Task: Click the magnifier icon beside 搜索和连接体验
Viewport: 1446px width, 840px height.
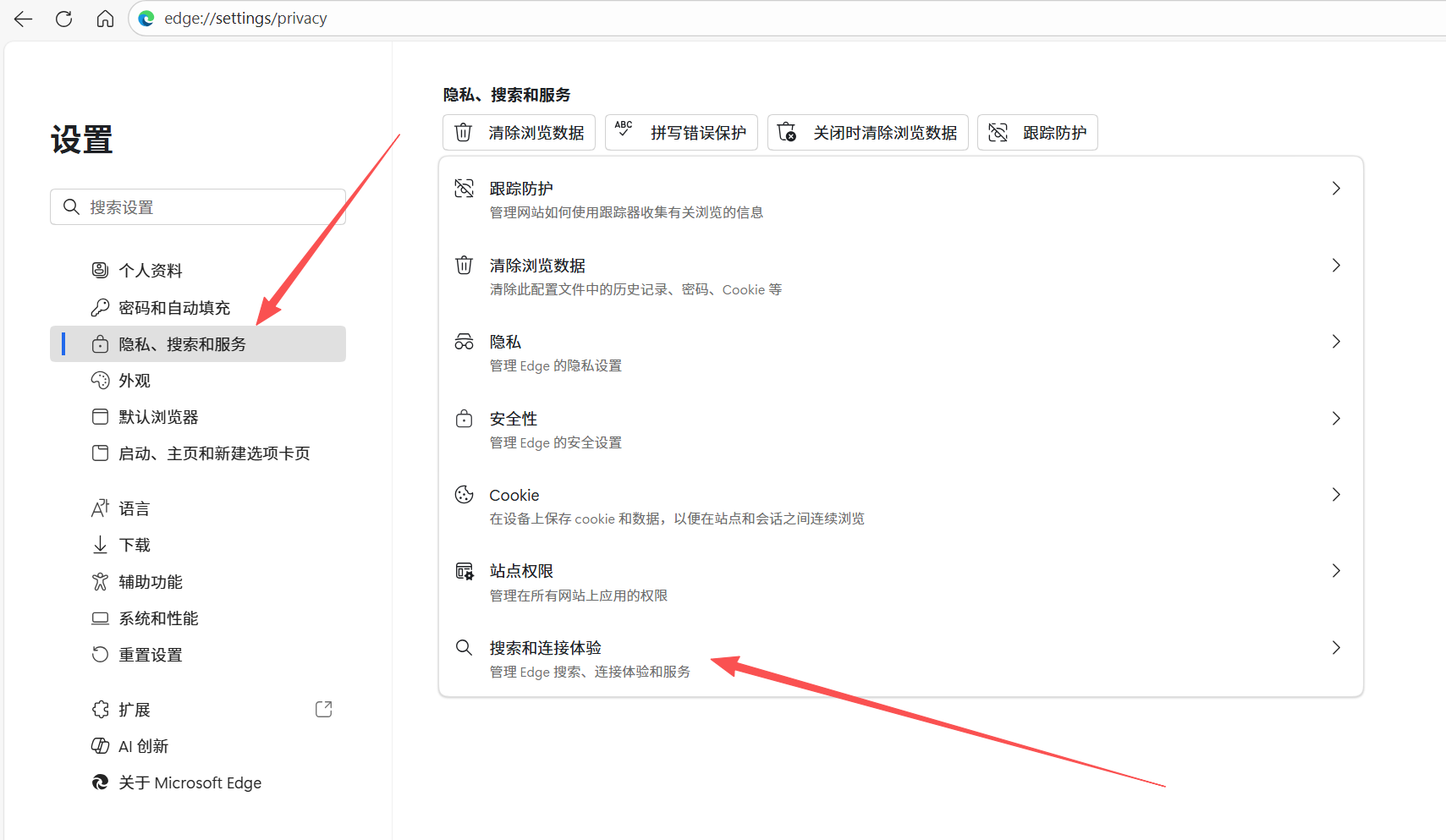Action: (464, 648)
